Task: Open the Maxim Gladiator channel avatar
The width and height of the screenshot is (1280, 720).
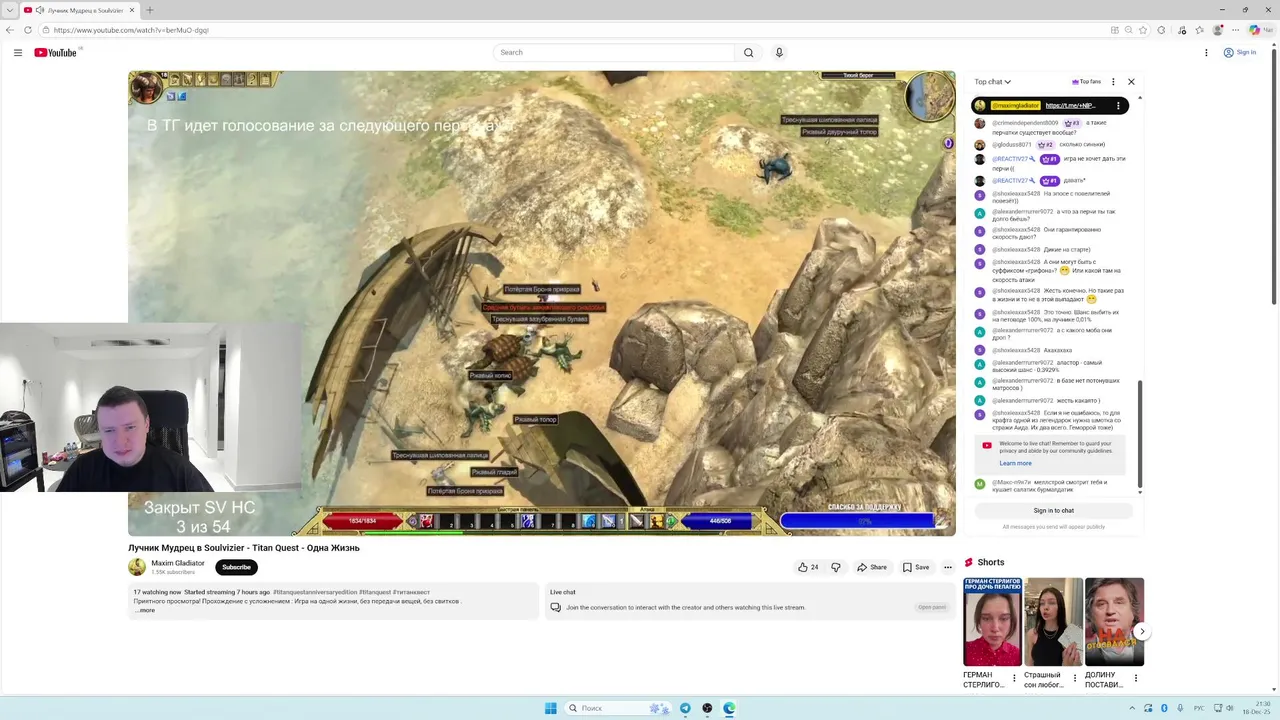Action: (137, 567)
